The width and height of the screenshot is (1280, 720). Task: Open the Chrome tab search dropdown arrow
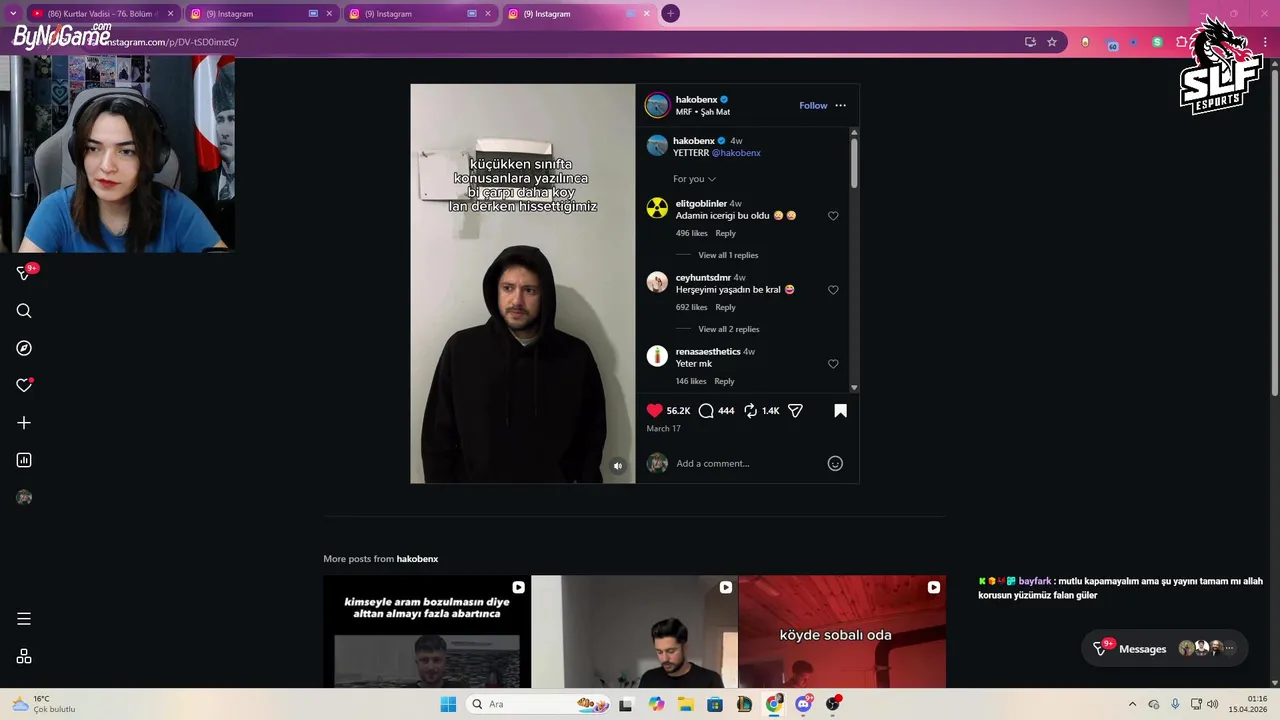13,14
